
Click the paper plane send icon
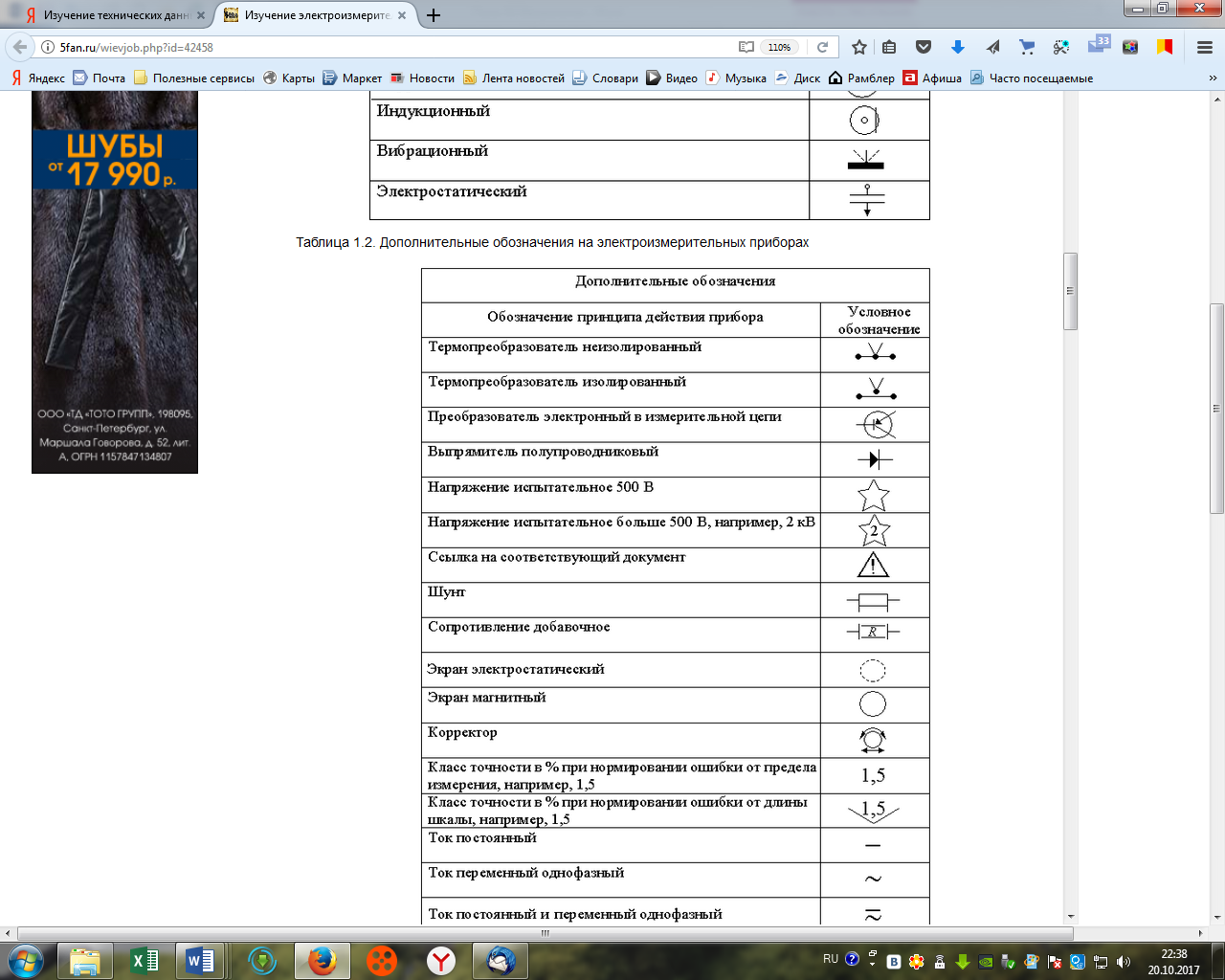[992, 47]
